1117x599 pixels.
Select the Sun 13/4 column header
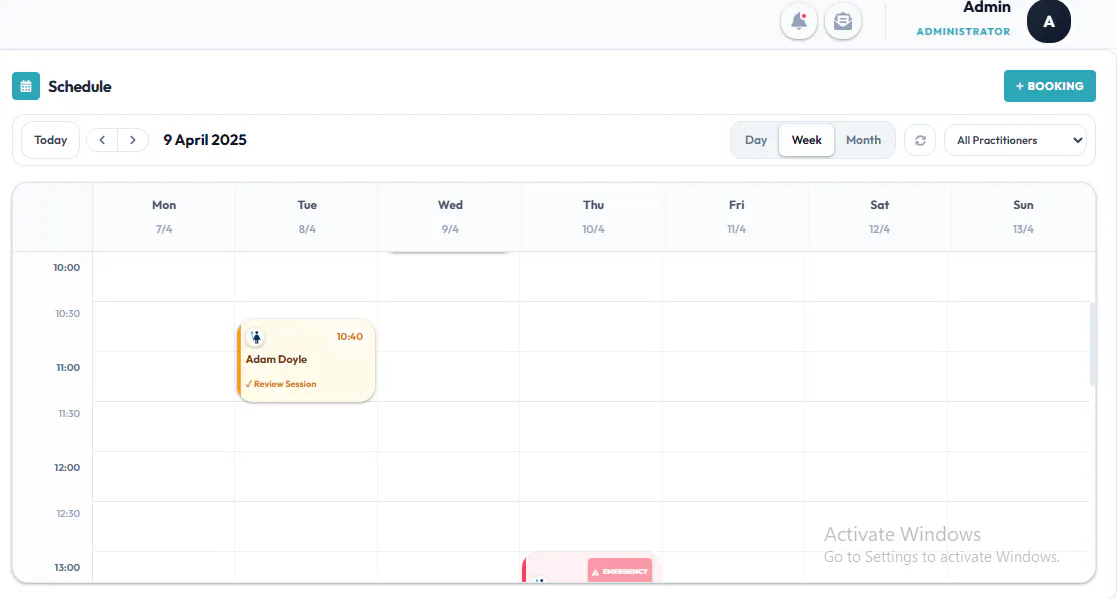pyautogui.click(x=1023, y=217)
